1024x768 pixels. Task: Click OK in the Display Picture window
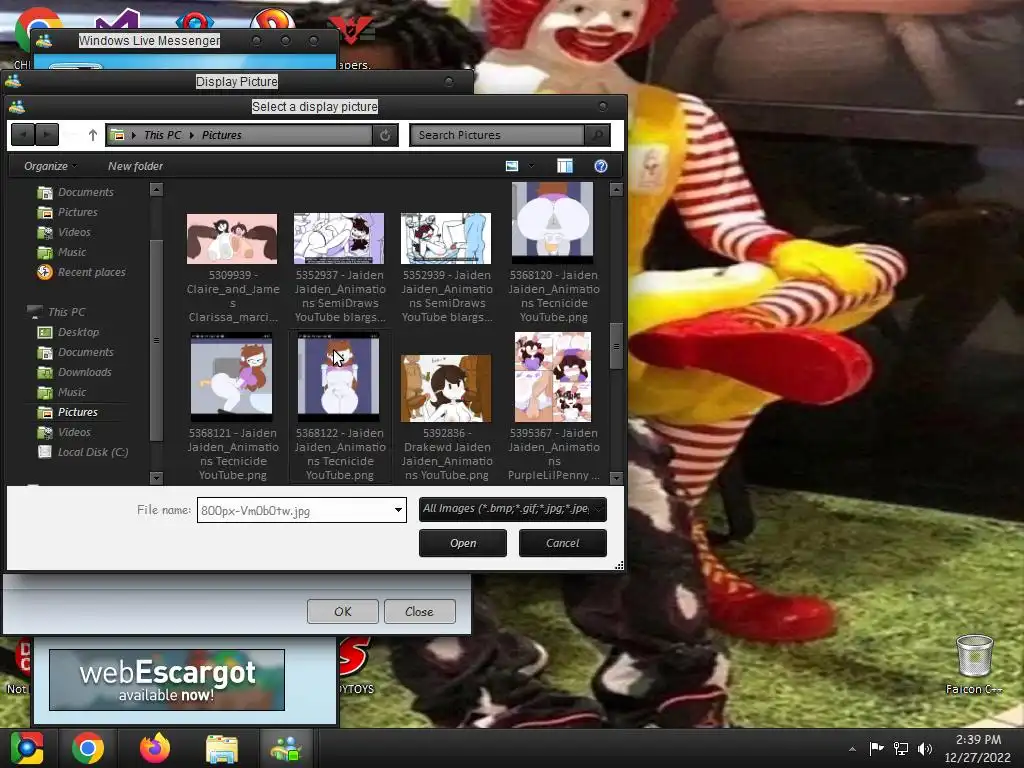tap(343, 611)
